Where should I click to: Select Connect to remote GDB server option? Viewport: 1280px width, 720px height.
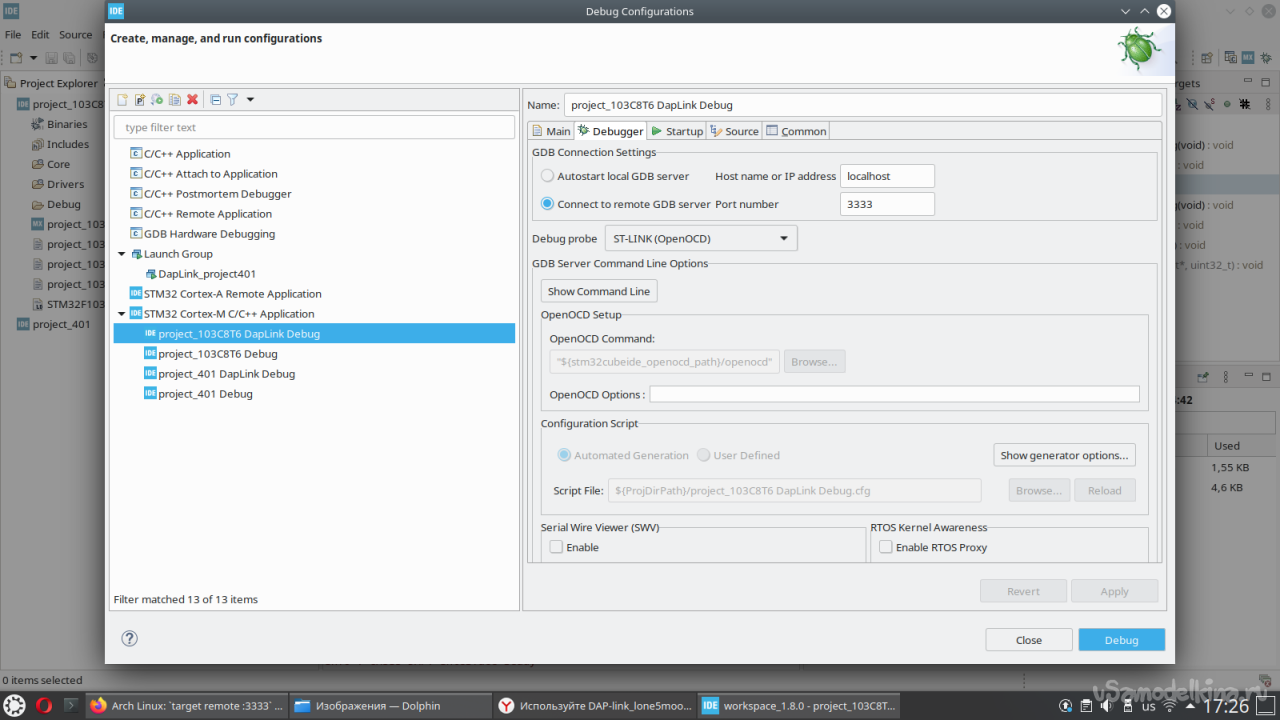547,204
